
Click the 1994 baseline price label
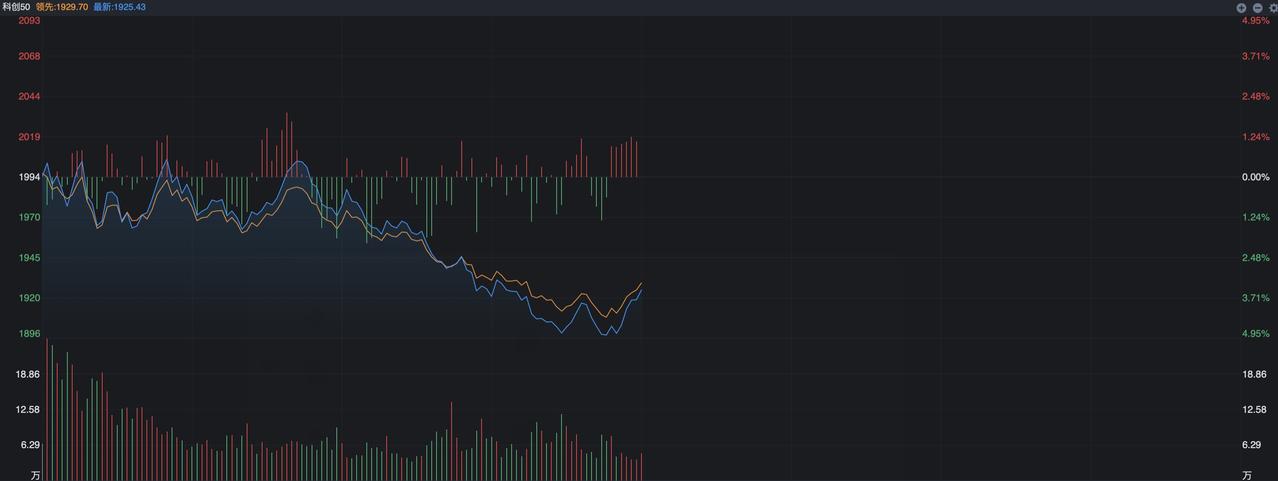pyautogui.click(x=29, y=177)
